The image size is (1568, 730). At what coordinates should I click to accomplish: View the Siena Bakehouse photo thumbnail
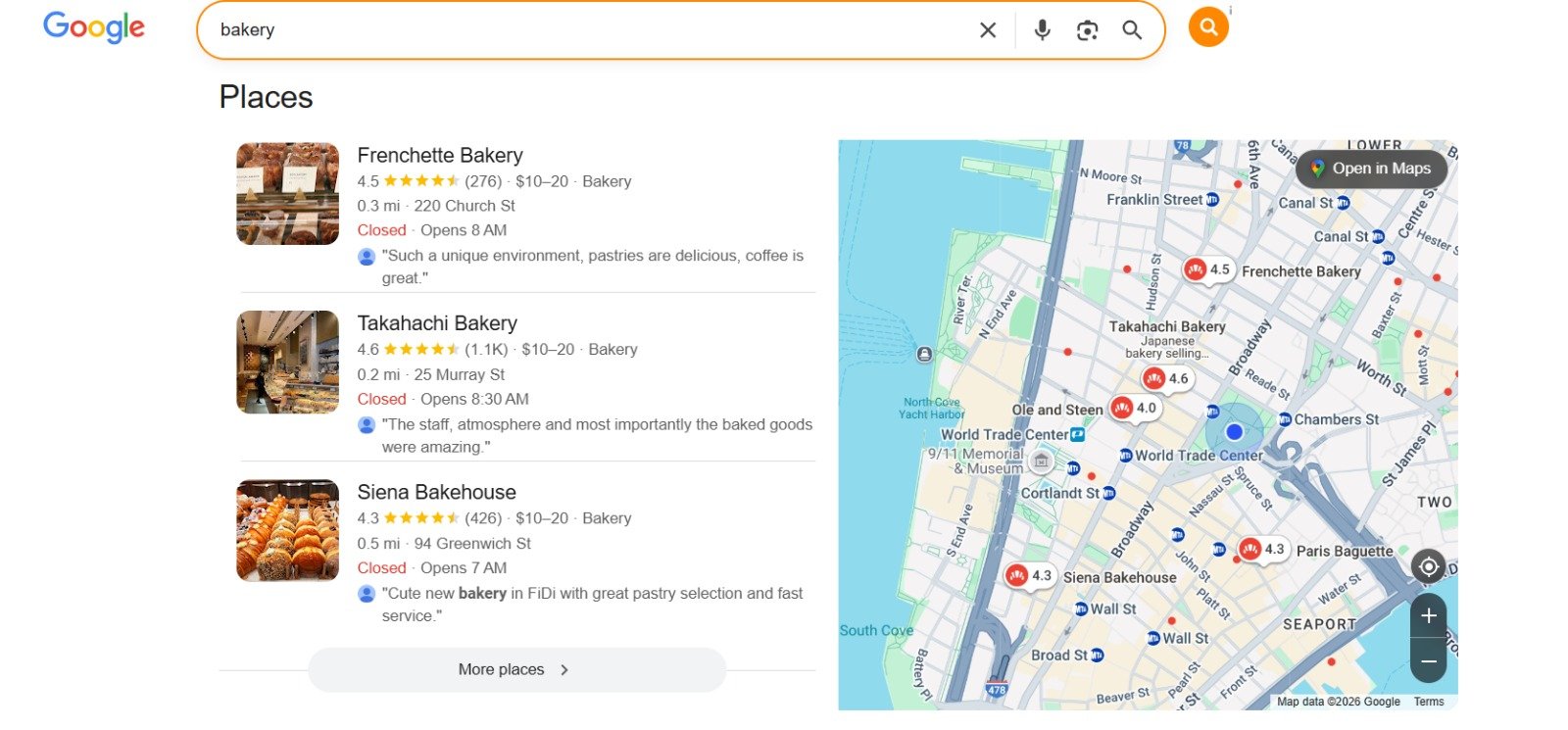(x=287, y=530)
